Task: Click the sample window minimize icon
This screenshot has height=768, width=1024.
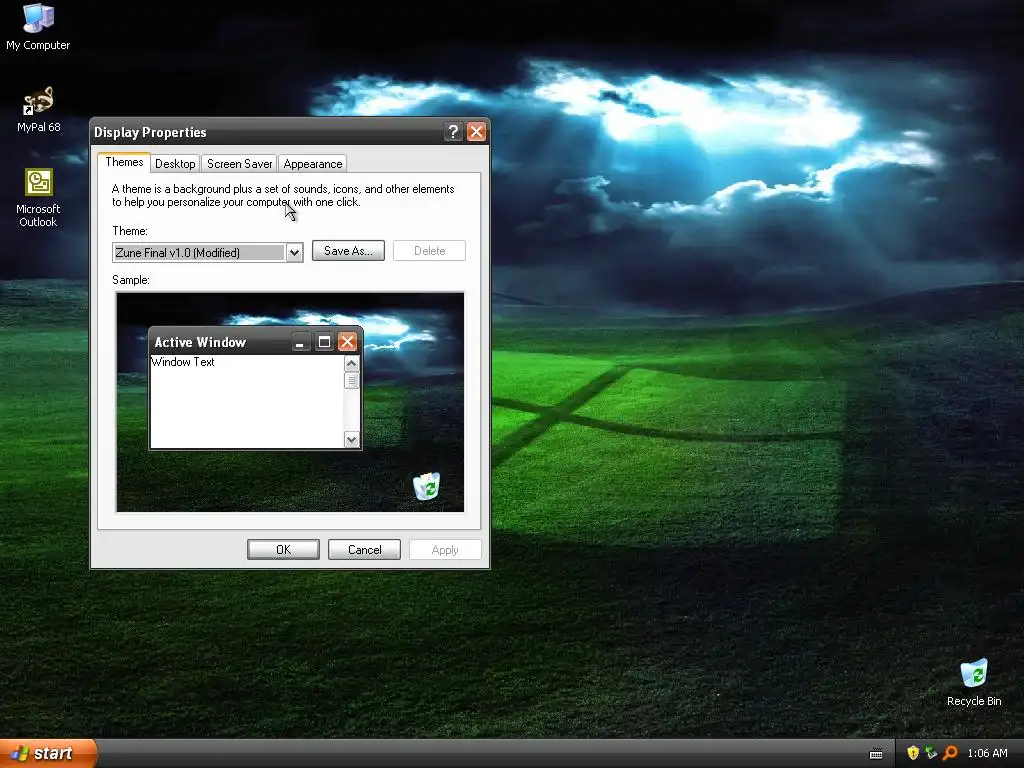Action: pos(300,342)
